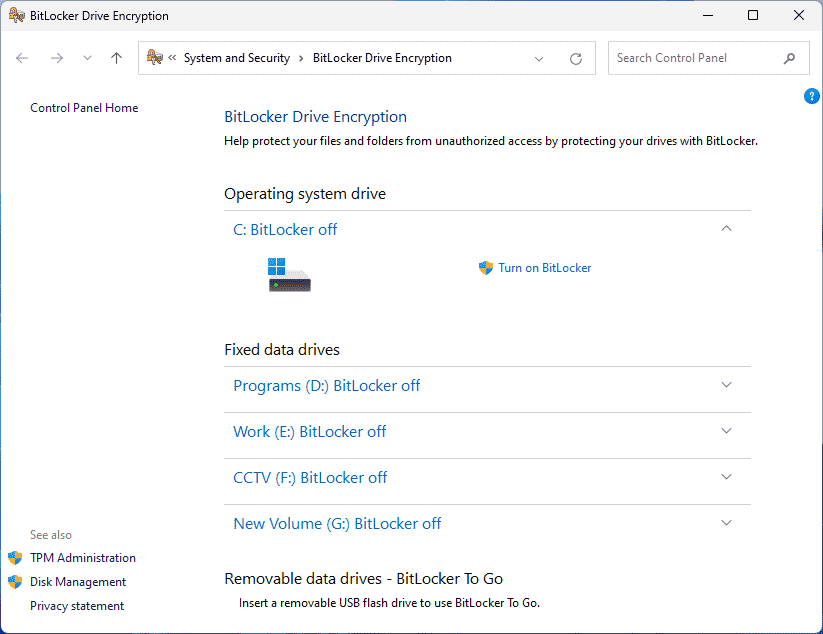Collapse the C: BitLocker off section
Screen dimensions: 823x634
coord(726,228)
